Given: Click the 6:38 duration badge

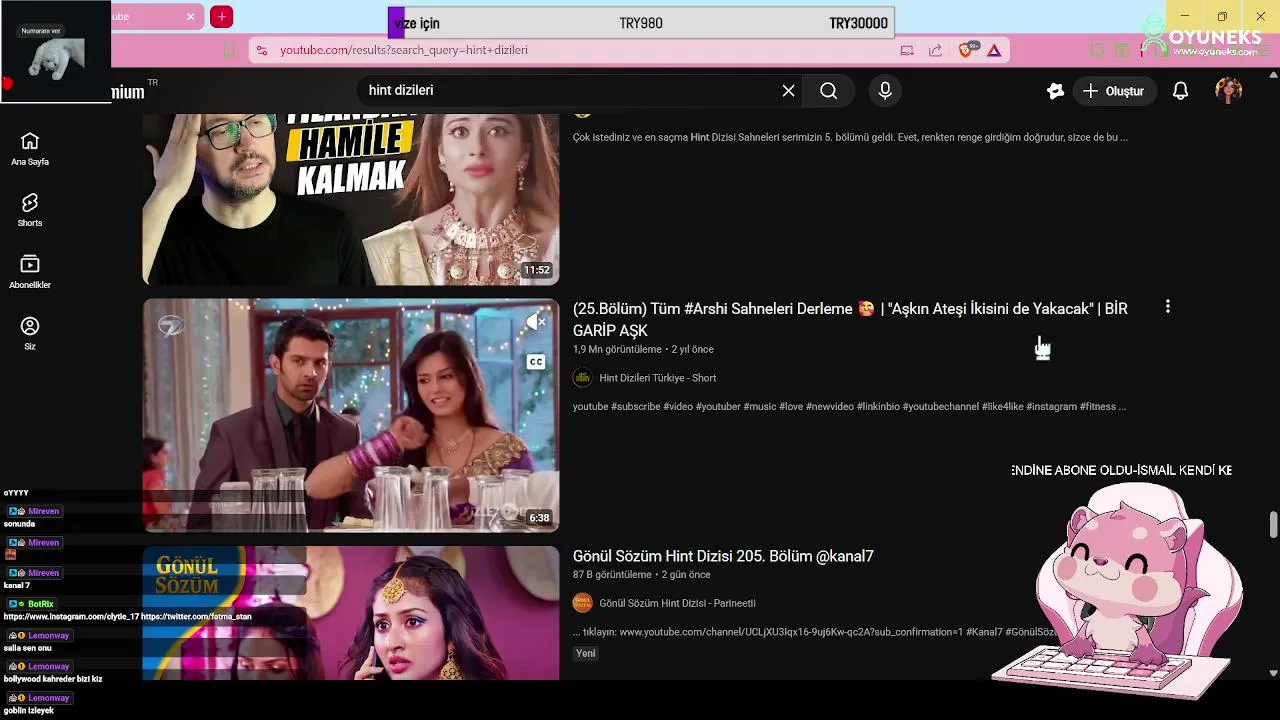Looking at the screenshot, I should [x=539, y=518].
